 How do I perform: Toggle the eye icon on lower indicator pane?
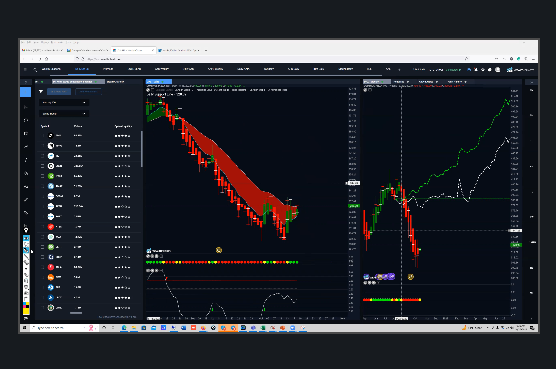tap(149, 270)
